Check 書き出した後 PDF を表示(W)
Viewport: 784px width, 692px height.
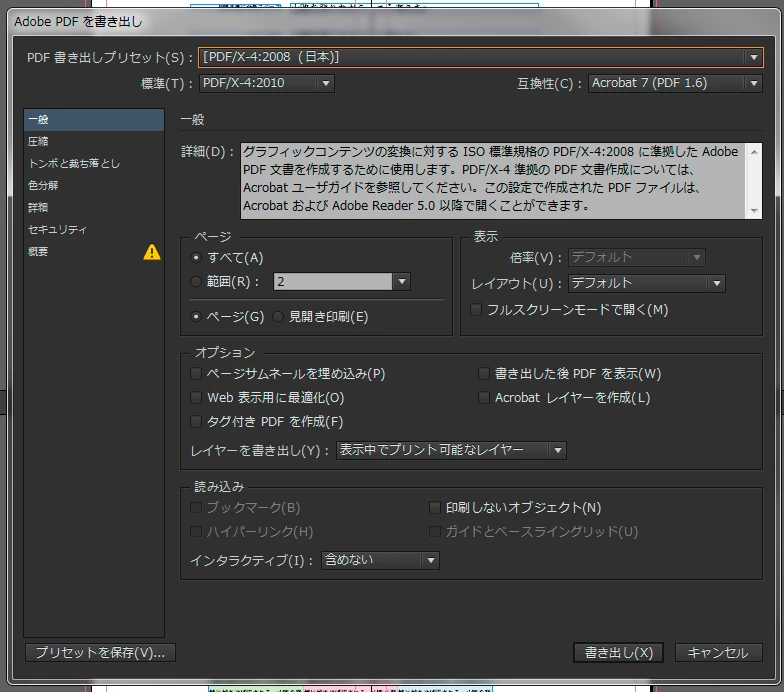484,374
